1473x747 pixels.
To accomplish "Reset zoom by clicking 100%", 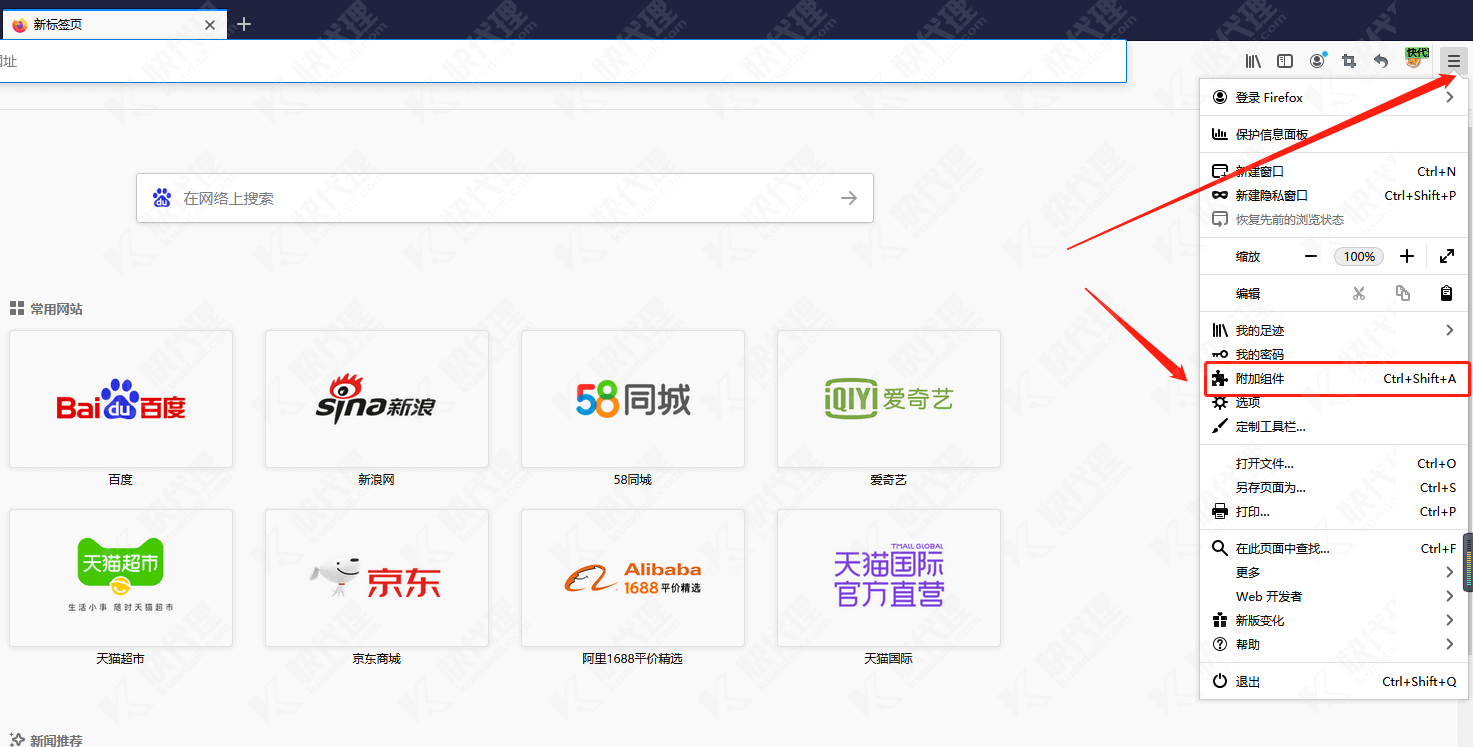I will (1358, 256).
